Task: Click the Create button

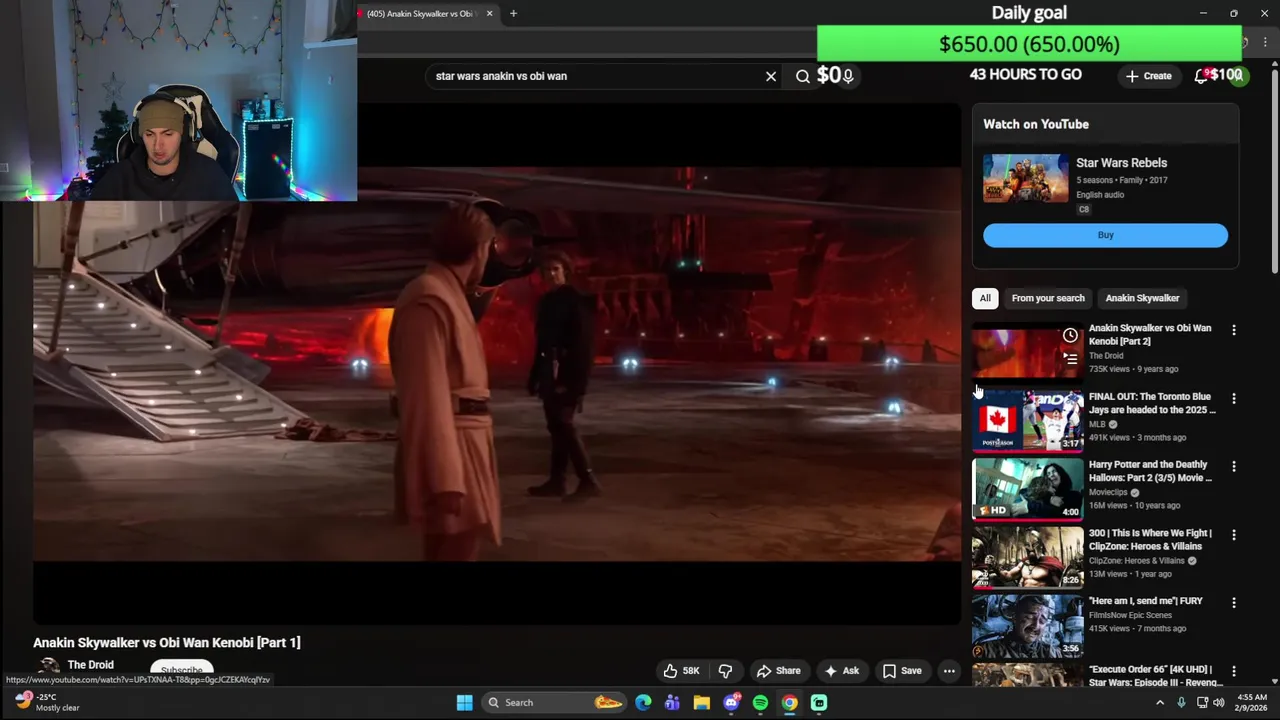Action: (1148, 76)
